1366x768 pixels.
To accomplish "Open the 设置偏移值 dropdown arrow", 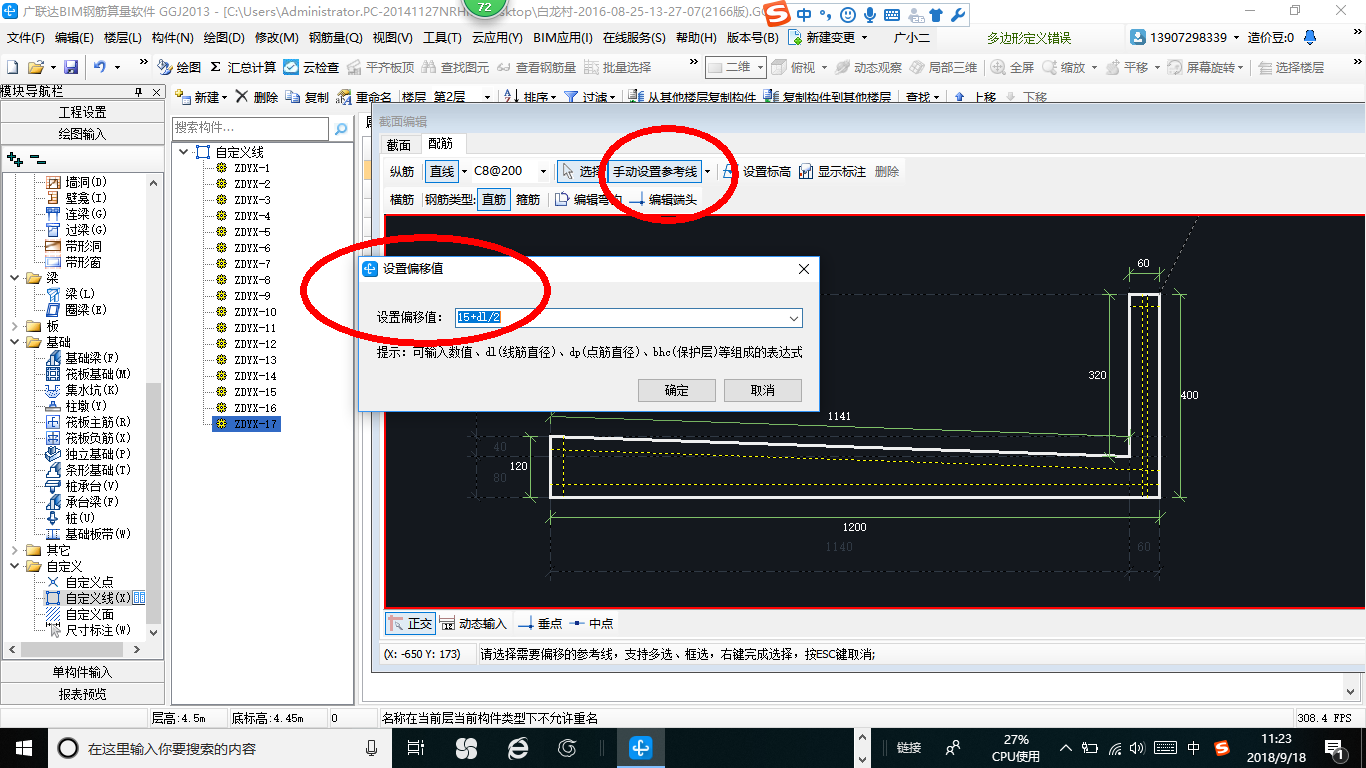I will [794, 318].
